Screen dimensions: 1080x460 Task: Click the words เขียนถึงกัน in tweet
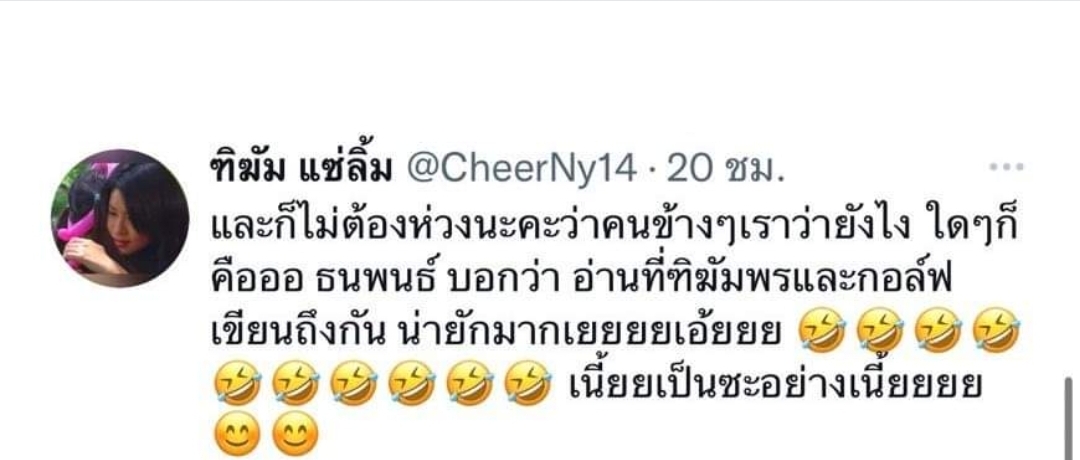pos(298,332)
